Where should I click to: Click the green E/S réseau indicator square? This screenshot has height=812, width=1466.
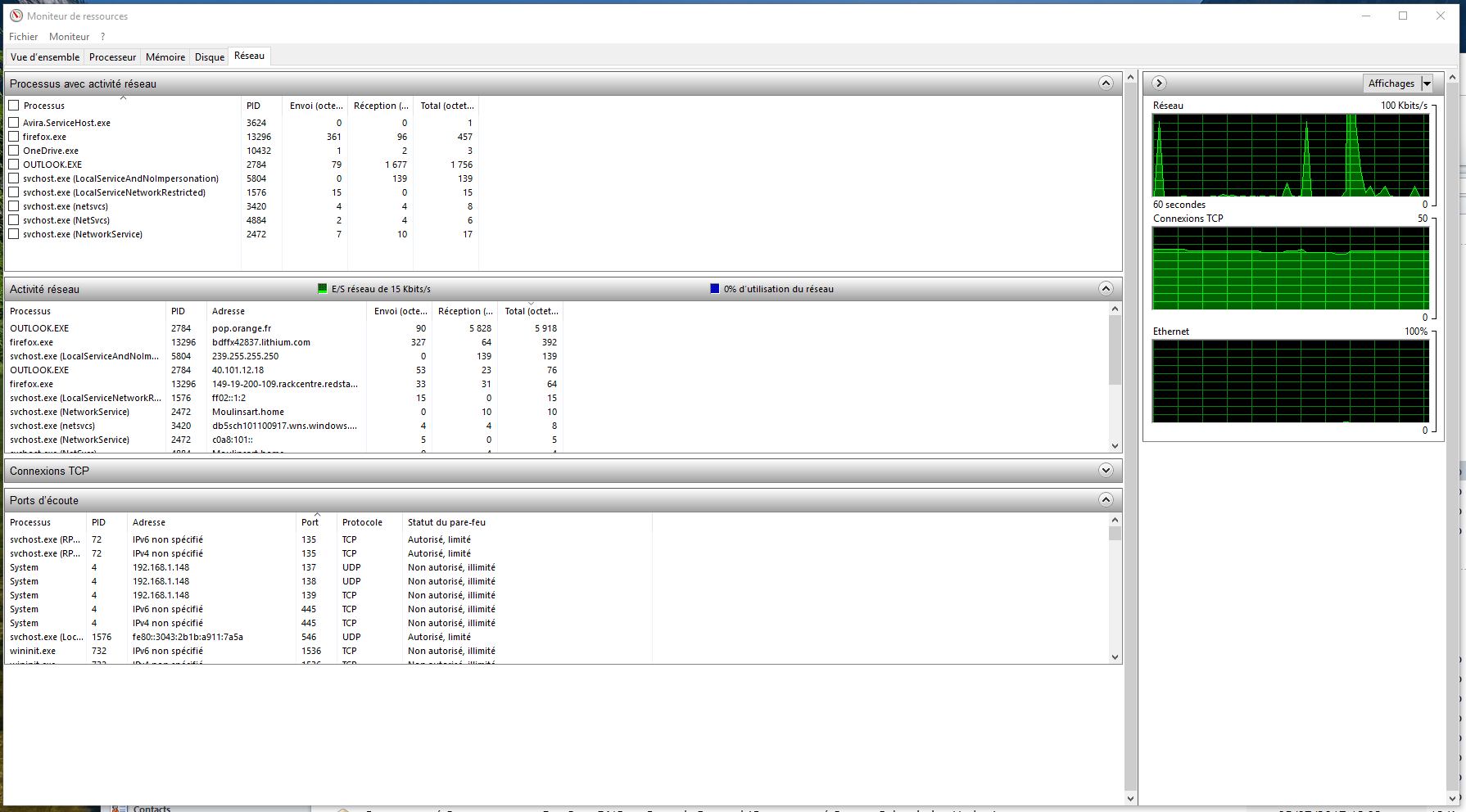(322, 288)
